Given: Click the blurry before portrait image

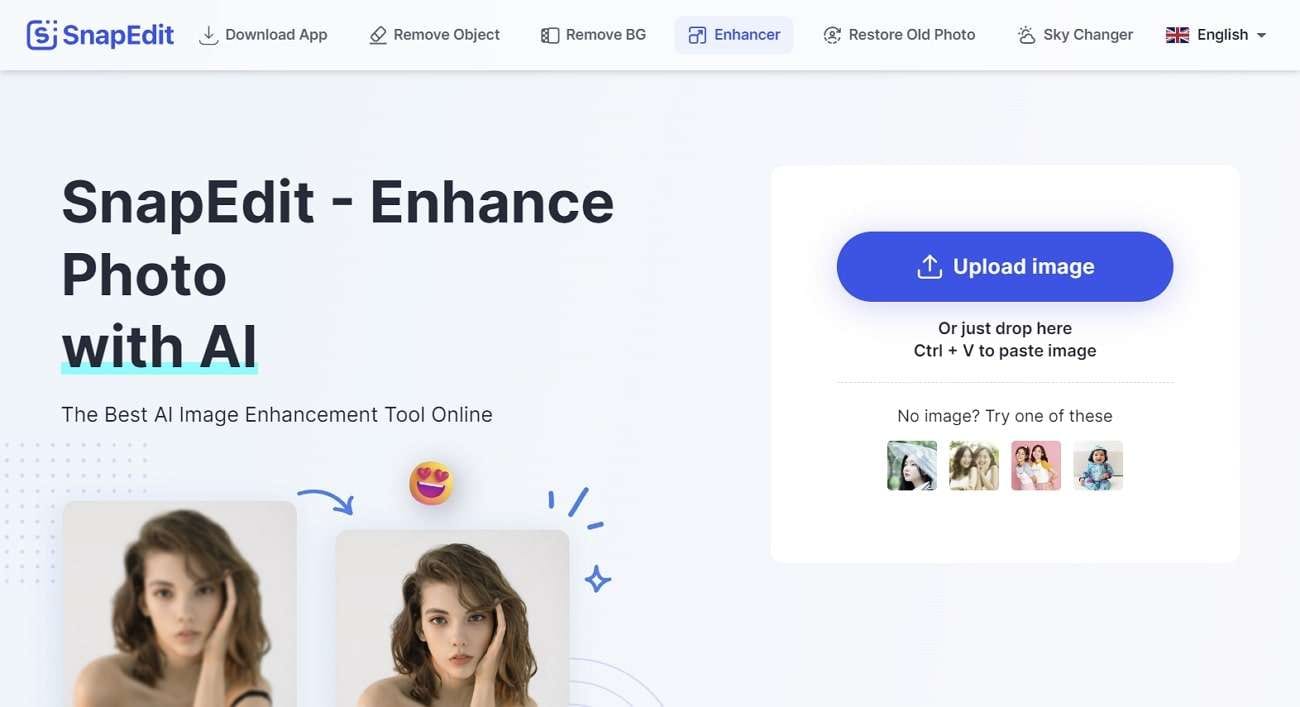Looking at the screenshot, I should (x=179, y=603).
